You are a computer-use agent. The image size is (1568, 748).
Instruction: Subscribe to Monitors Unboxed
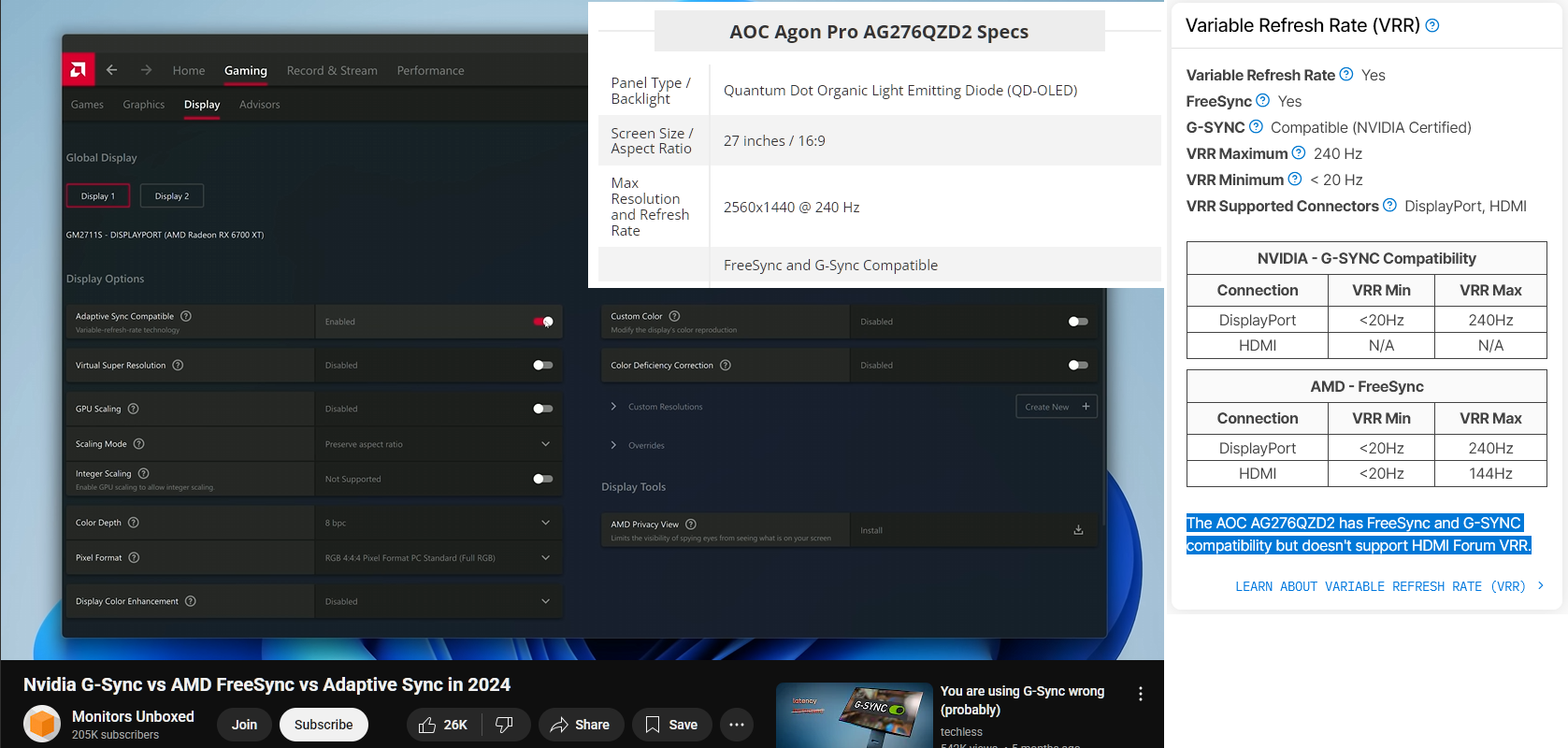click(x=324, y=725)
